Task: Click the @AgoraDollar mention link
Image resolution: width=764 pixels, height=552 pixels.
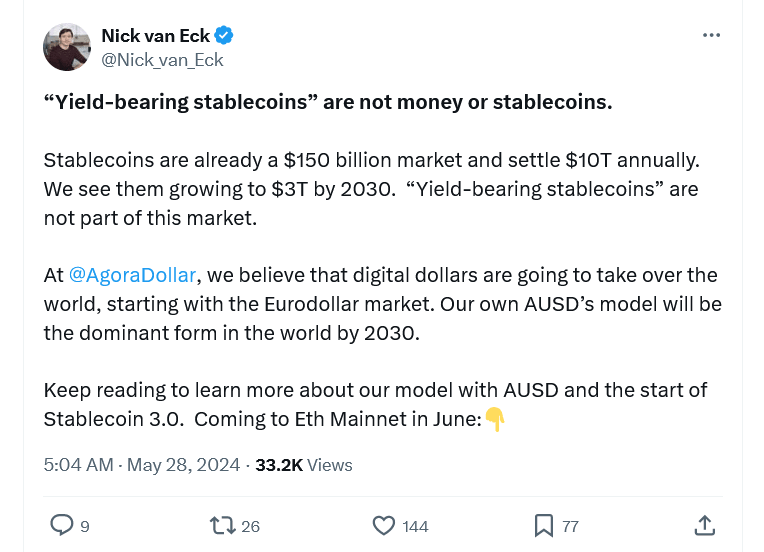Action: tap(132, 275)
